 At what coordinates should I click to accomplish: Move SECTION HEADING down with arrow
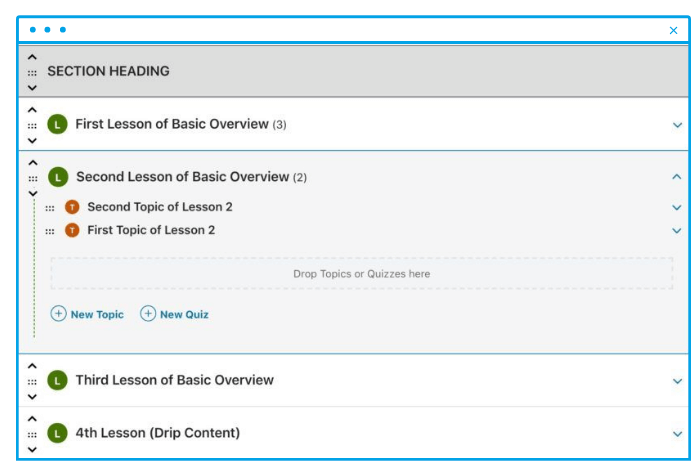point(32,88)
